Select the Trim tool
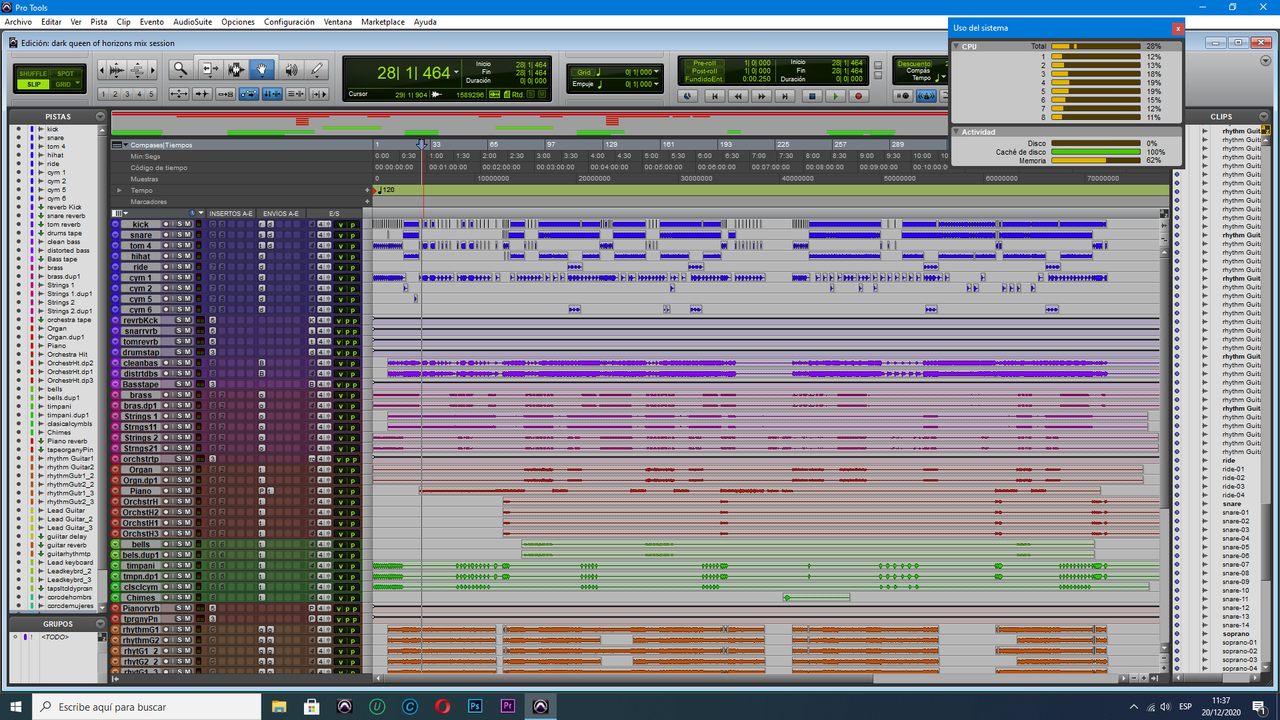 211,70
